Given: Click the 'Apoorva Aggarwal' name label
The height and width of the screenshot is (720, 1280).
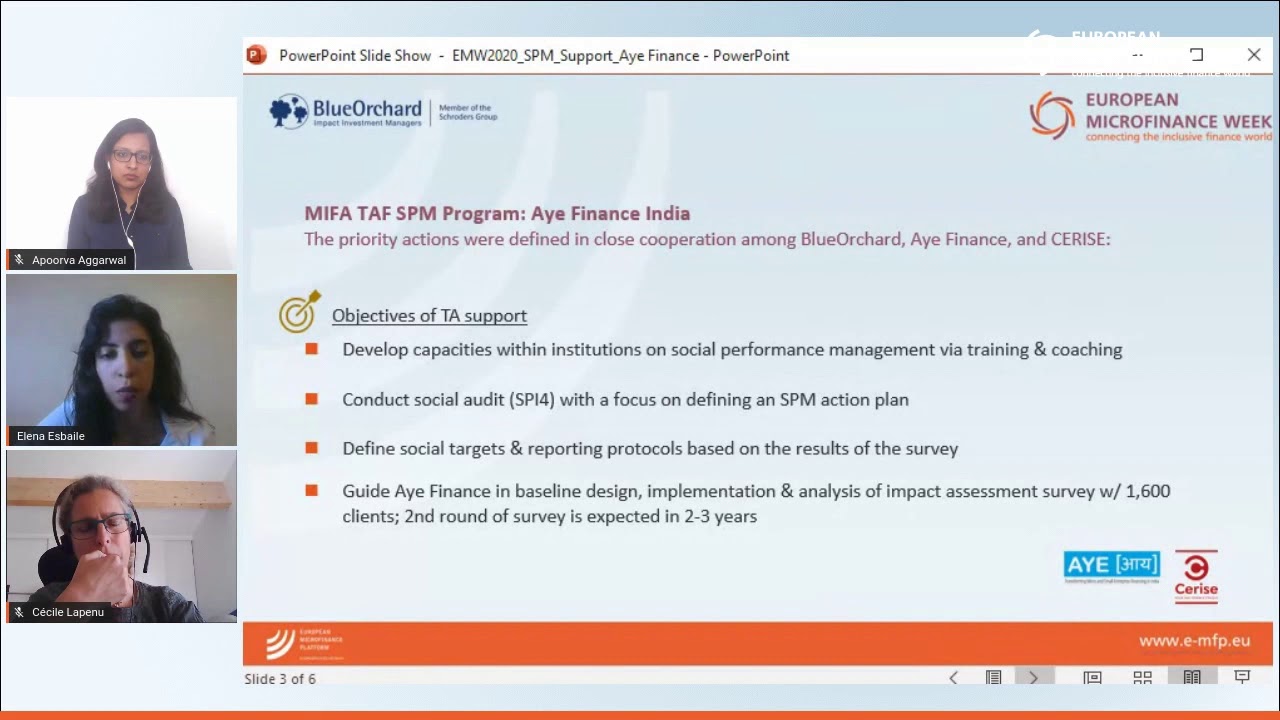Looking at the screenshot, I should [x=78, y=260].
